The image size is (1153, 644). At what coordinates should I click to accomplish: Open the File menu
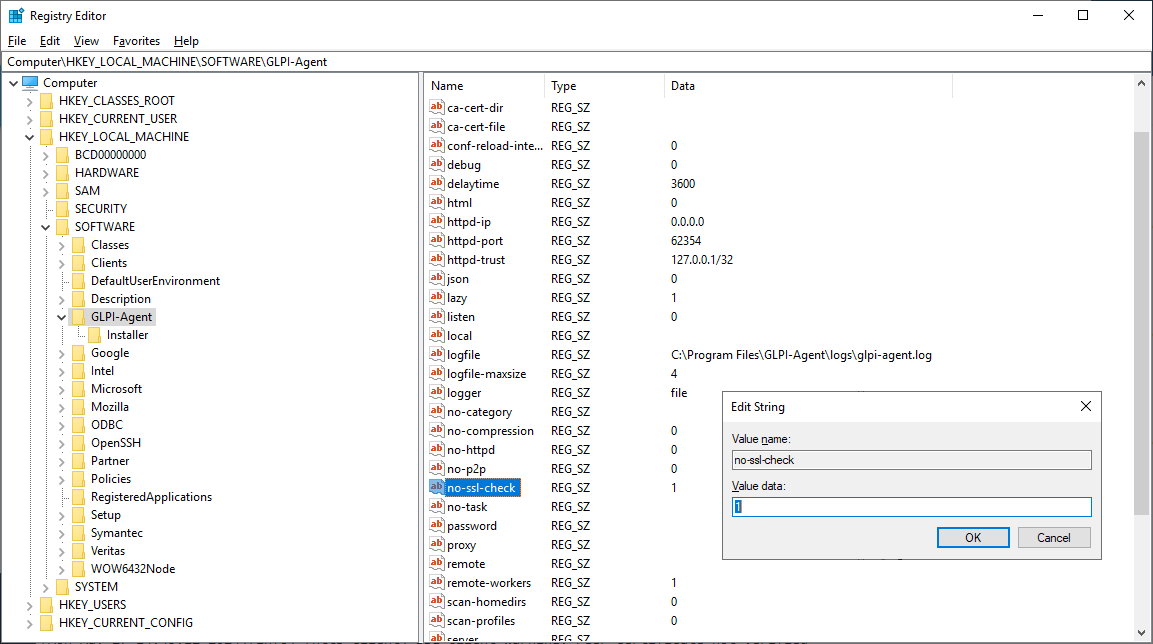[x=17, y=41]
